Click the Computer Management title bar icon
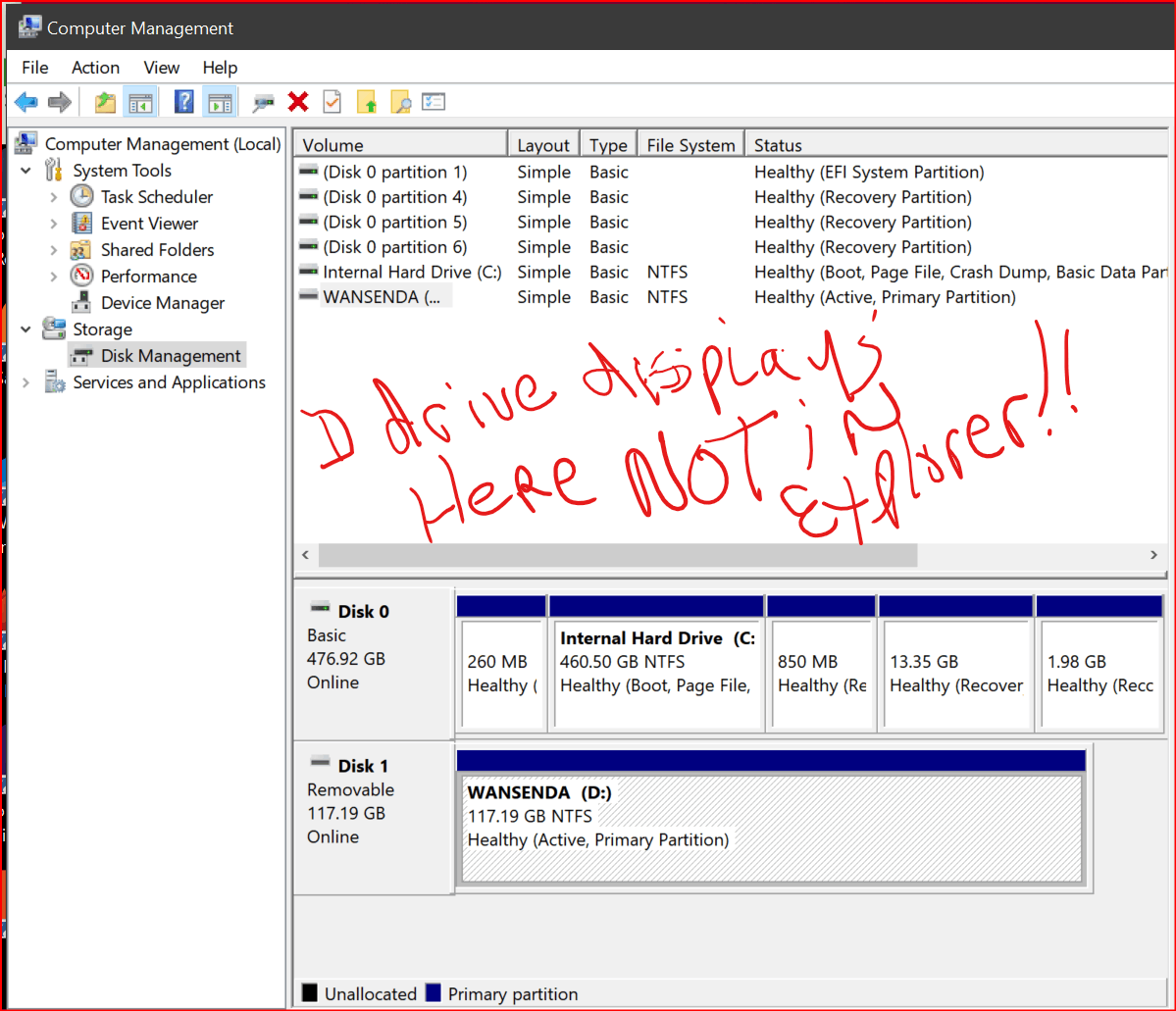The image size is (1176, 1011). coord(29,27)
